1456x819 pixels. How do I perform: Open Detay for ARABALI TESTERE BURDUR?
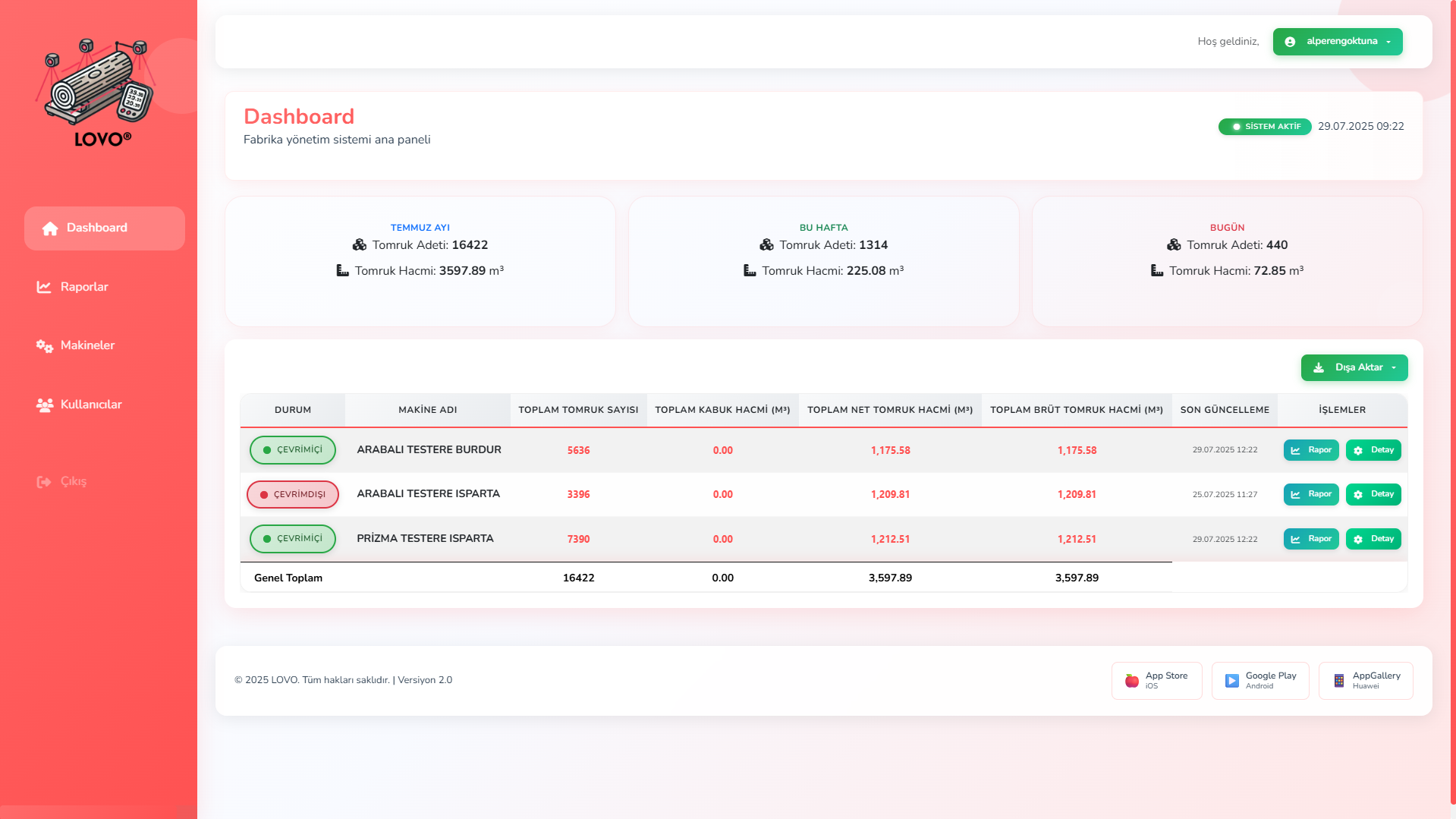[1373, 450]
